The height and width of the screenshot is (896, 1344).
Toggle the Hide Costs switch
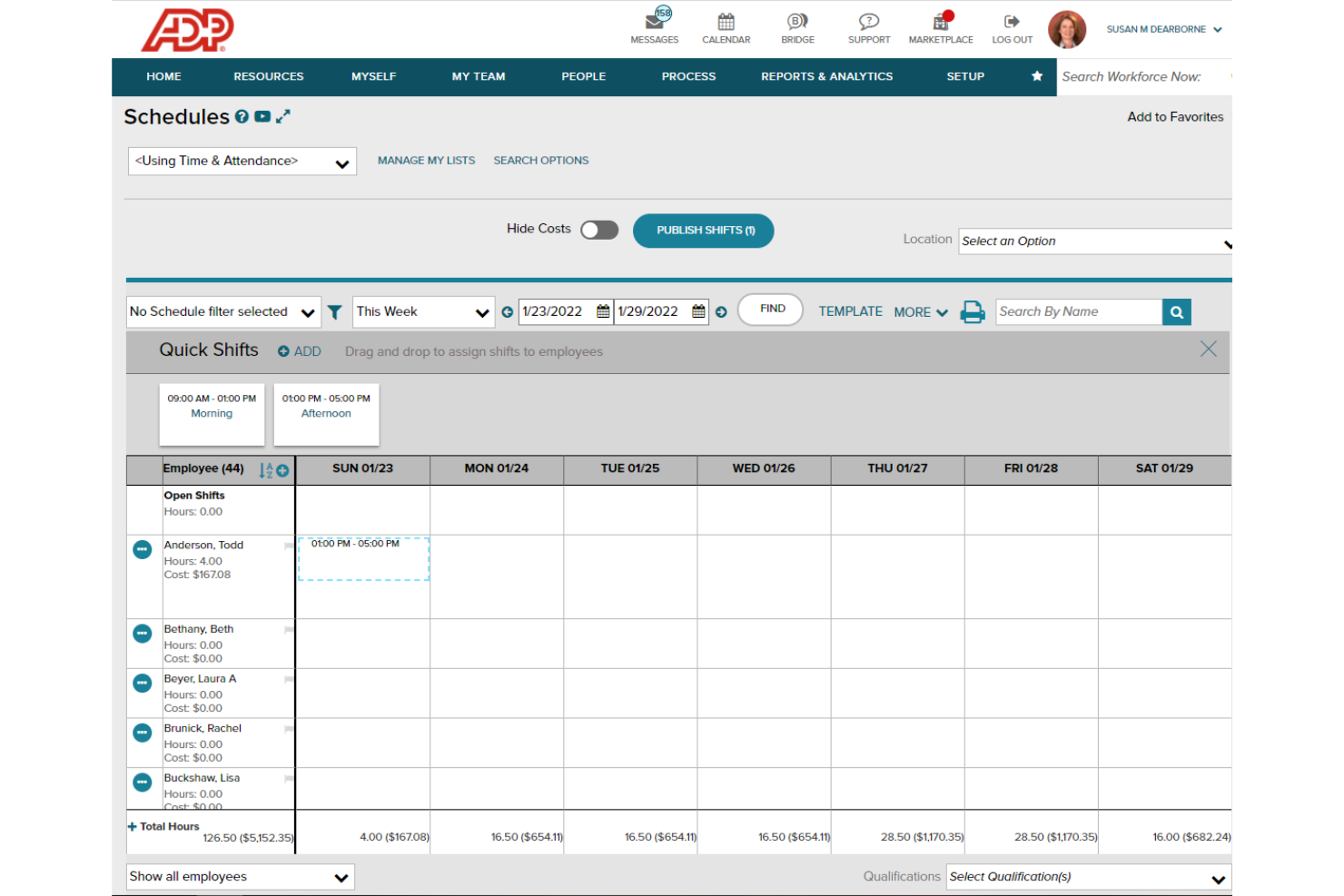(599, 230)
